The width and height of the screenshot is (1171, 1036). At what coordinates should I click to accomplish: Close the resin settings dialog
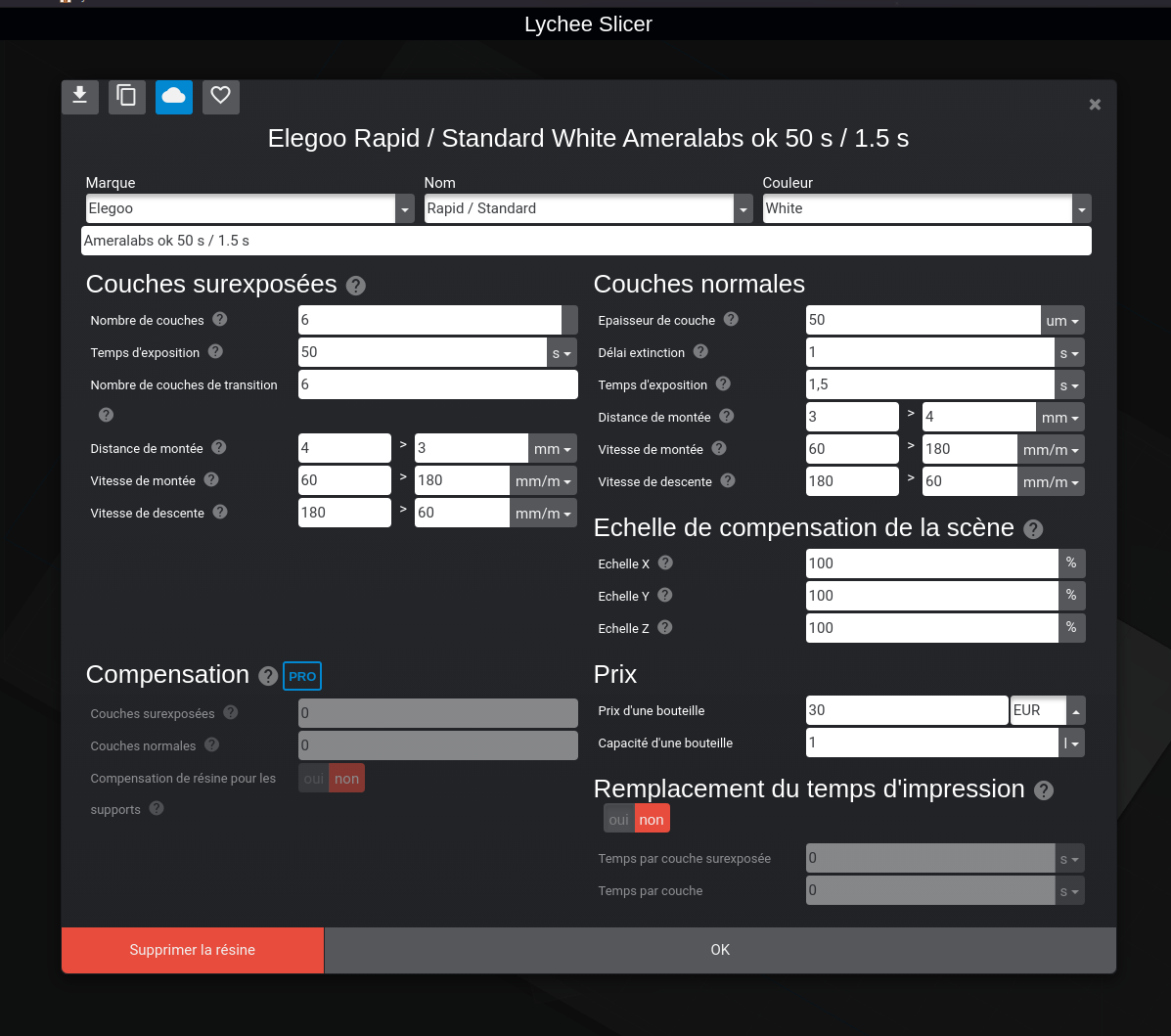pos(1095,105)
